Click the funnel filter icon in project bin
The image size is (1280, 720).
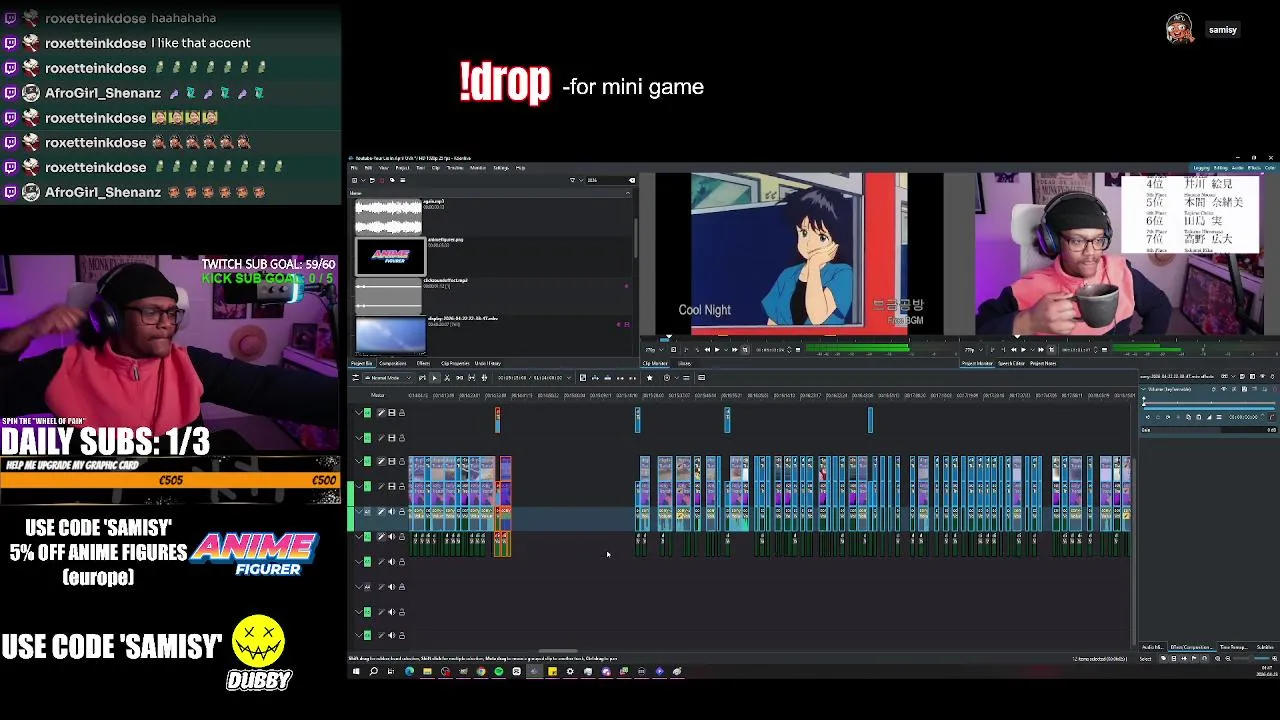tap(572, 180)
